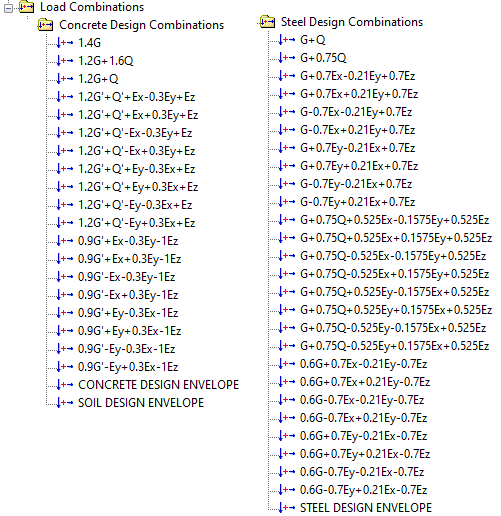Select the Load Combinations label
Screen dimensions: 501x516
(92, 7)
